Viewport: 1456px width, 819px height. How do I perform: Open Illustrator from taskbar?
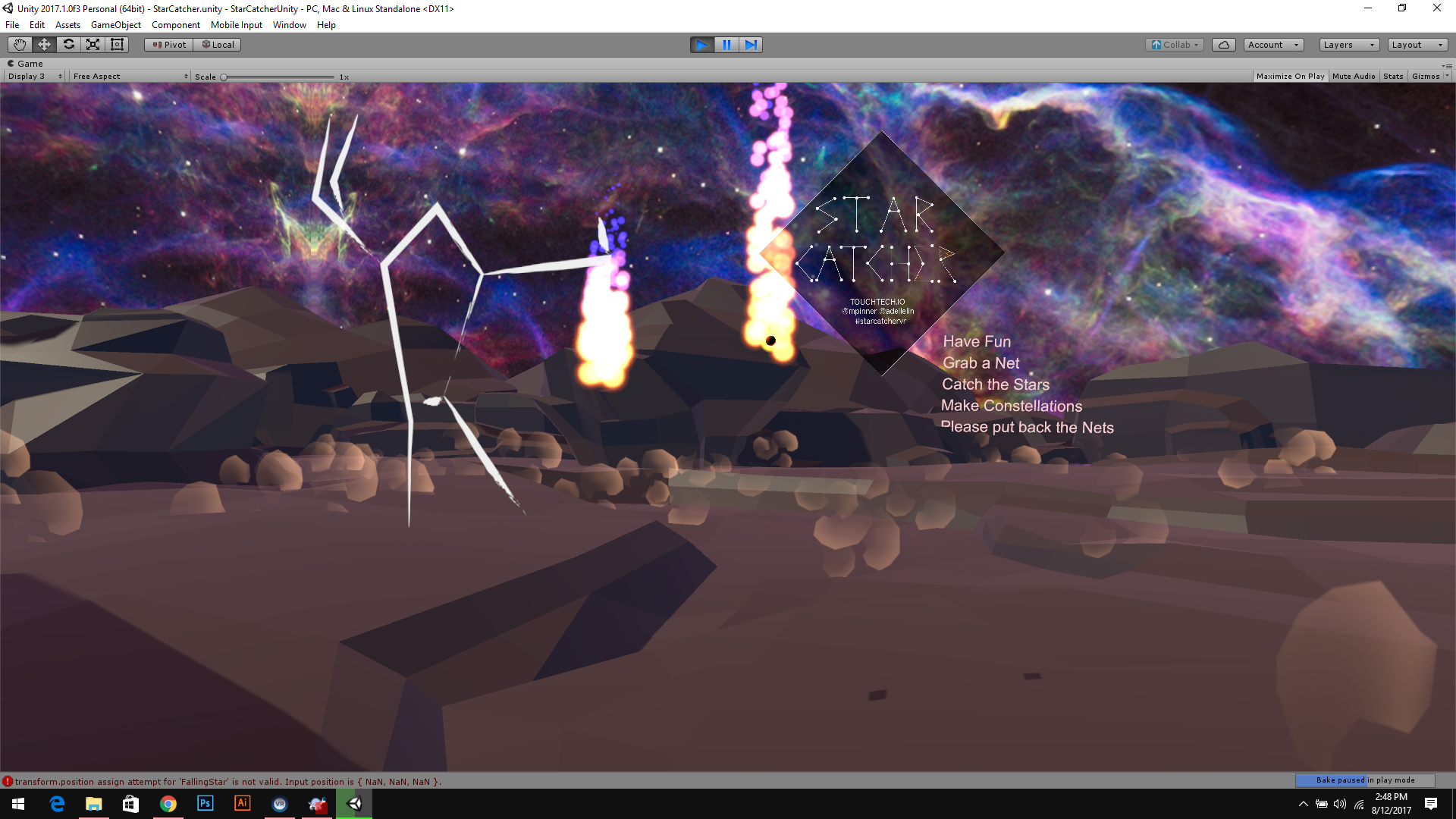(x=242, y=804)
